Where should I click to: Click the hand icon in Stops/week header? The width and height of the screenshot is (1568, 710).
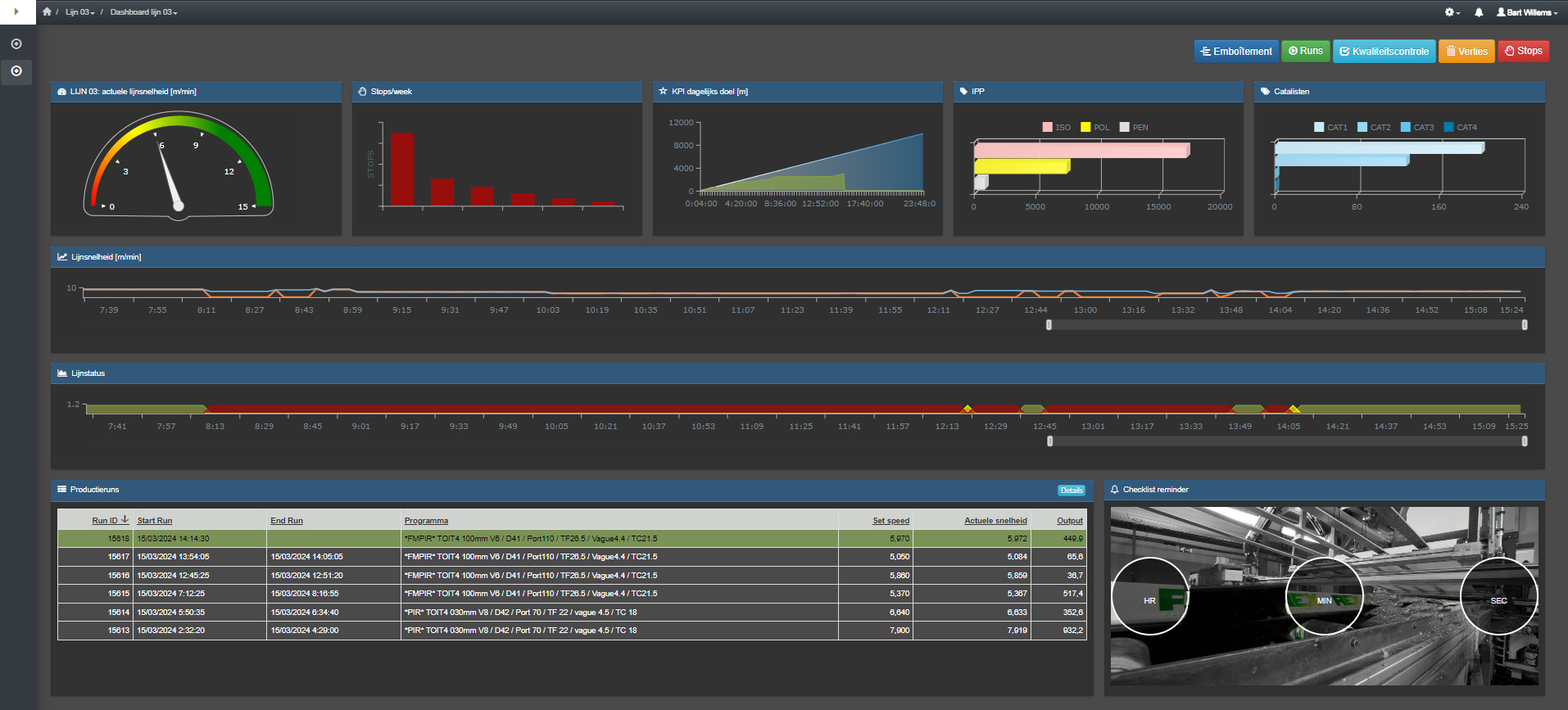(362, 92)
